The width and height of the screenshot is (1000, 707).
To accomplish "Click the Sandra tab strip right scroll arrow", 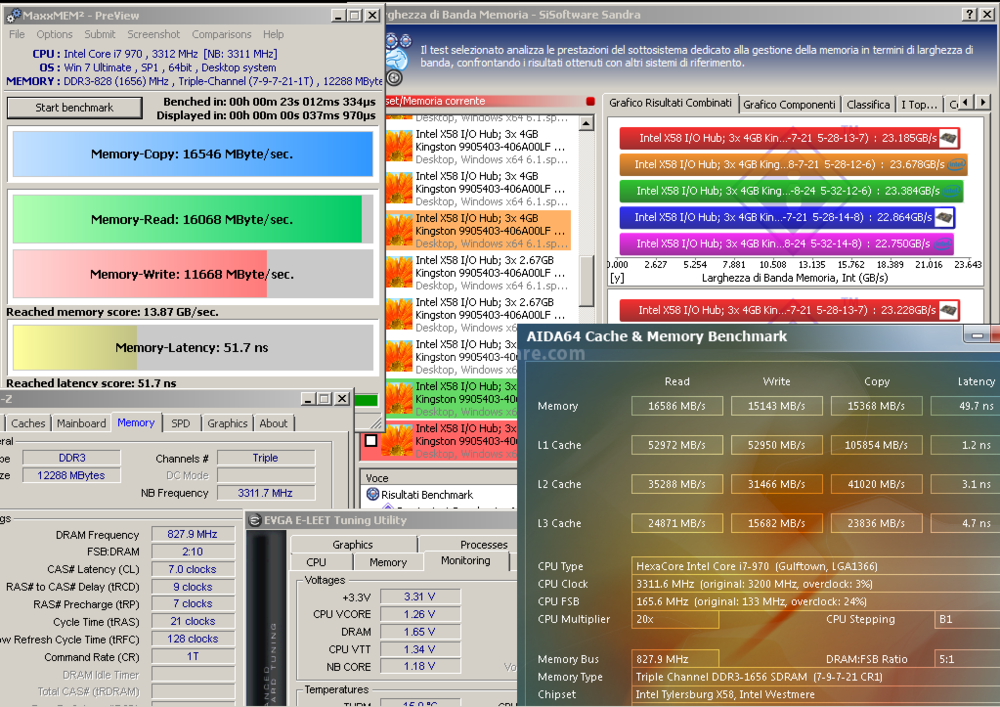I will pyautogui.click(x=982, y=102).
